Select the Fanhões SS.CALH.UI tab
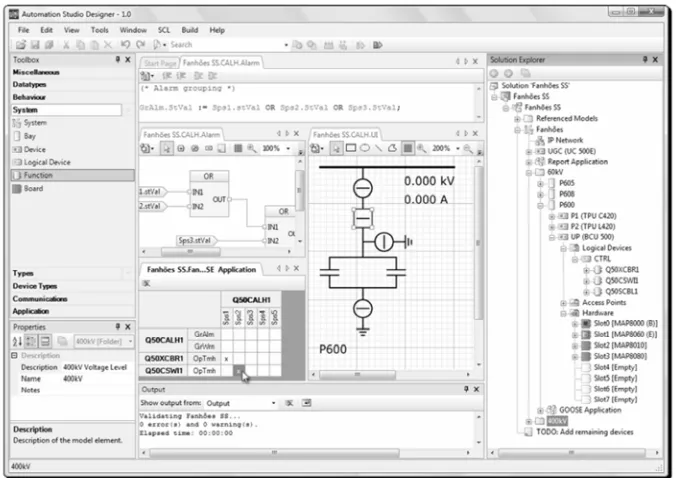The image size is (676, 478). coord(345,135)
